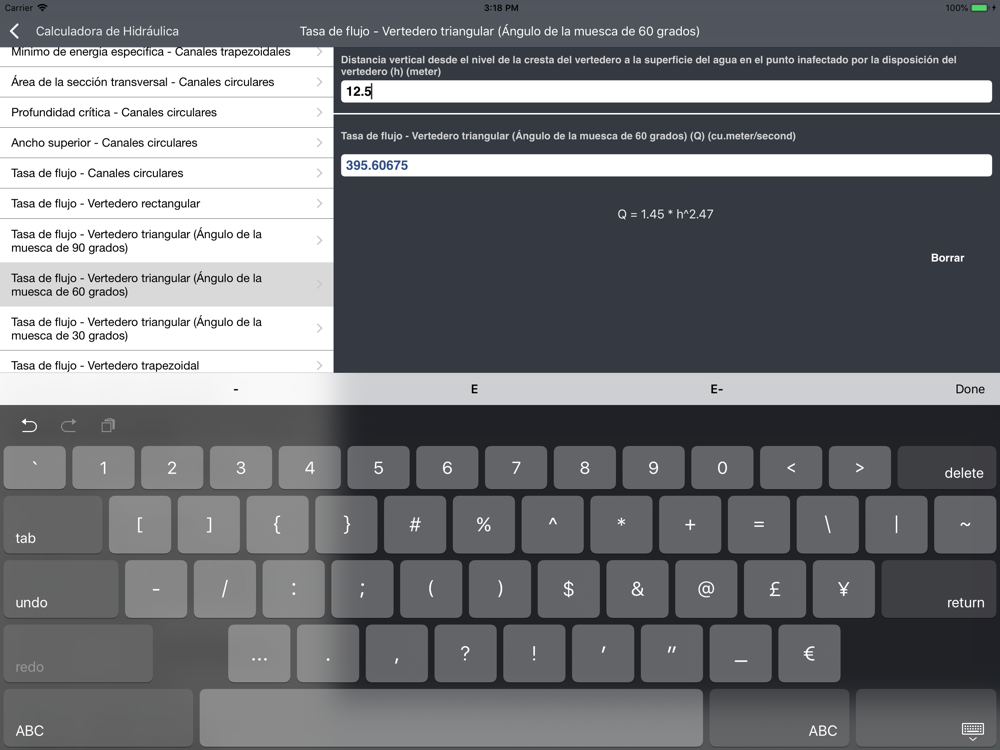Tap the left ABC keyboard switch key
1000x750 pixels.
[98, 717]
